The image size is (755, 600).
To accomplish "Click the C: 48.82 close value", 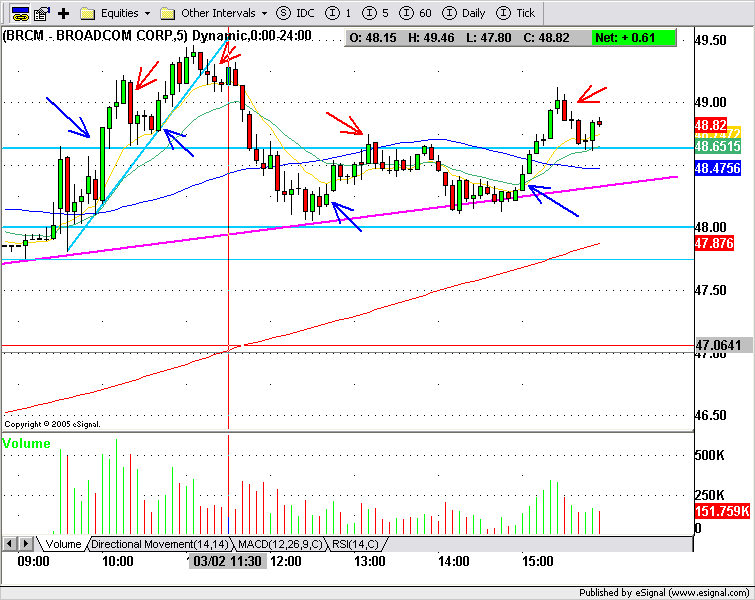I will coord(547,38).
